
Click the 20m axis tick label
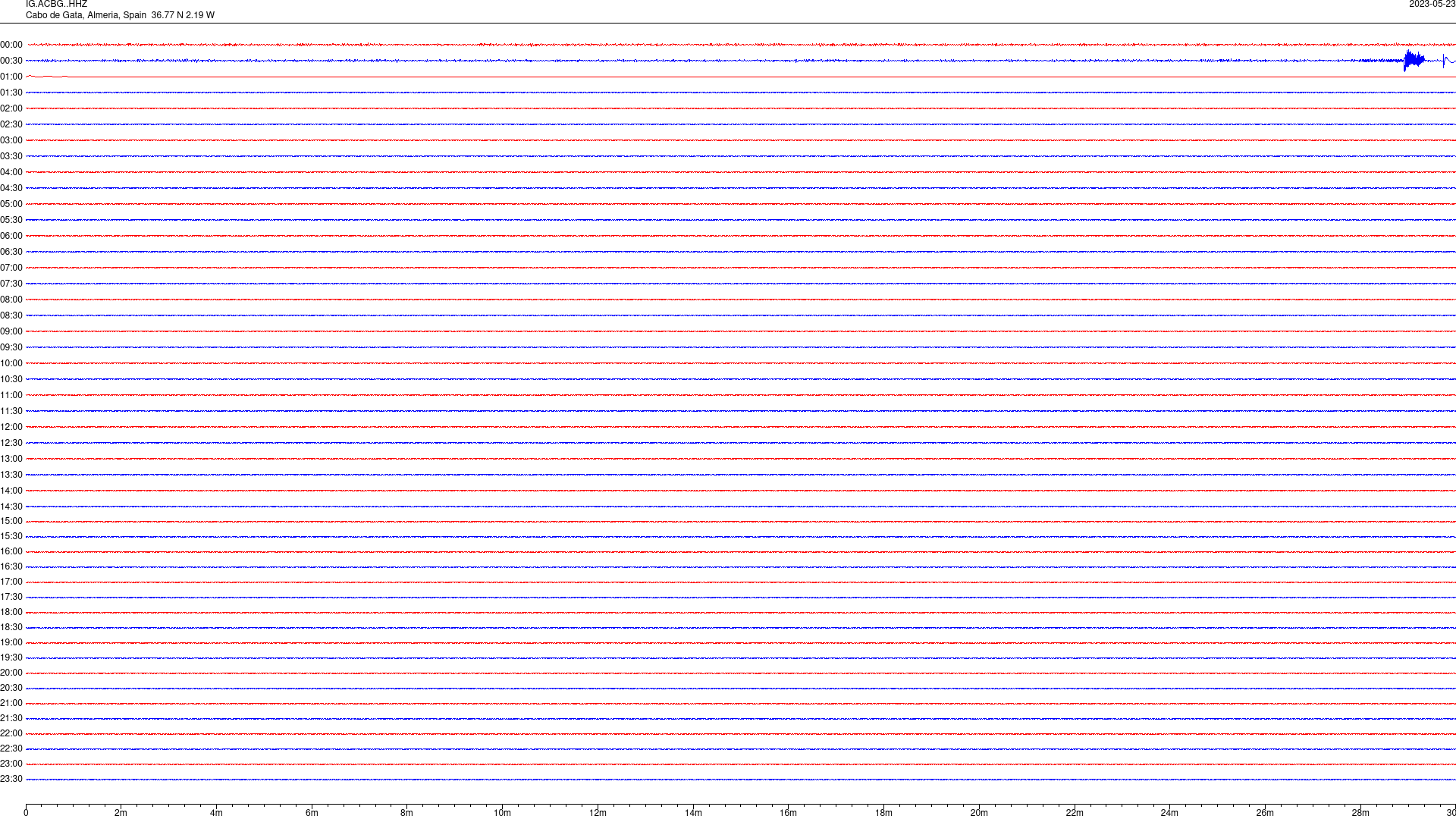click(x=979, y=813)
